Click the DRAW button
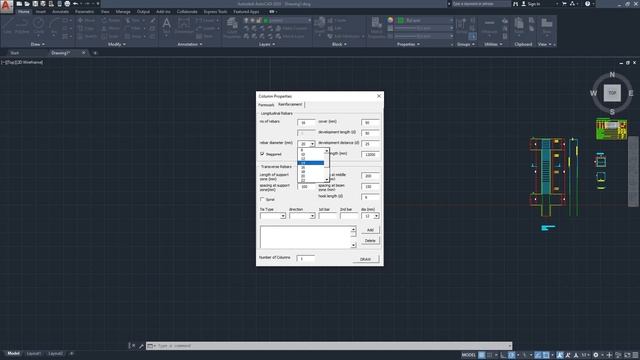Viewport: 640px width, 360px height. (365, 259)
